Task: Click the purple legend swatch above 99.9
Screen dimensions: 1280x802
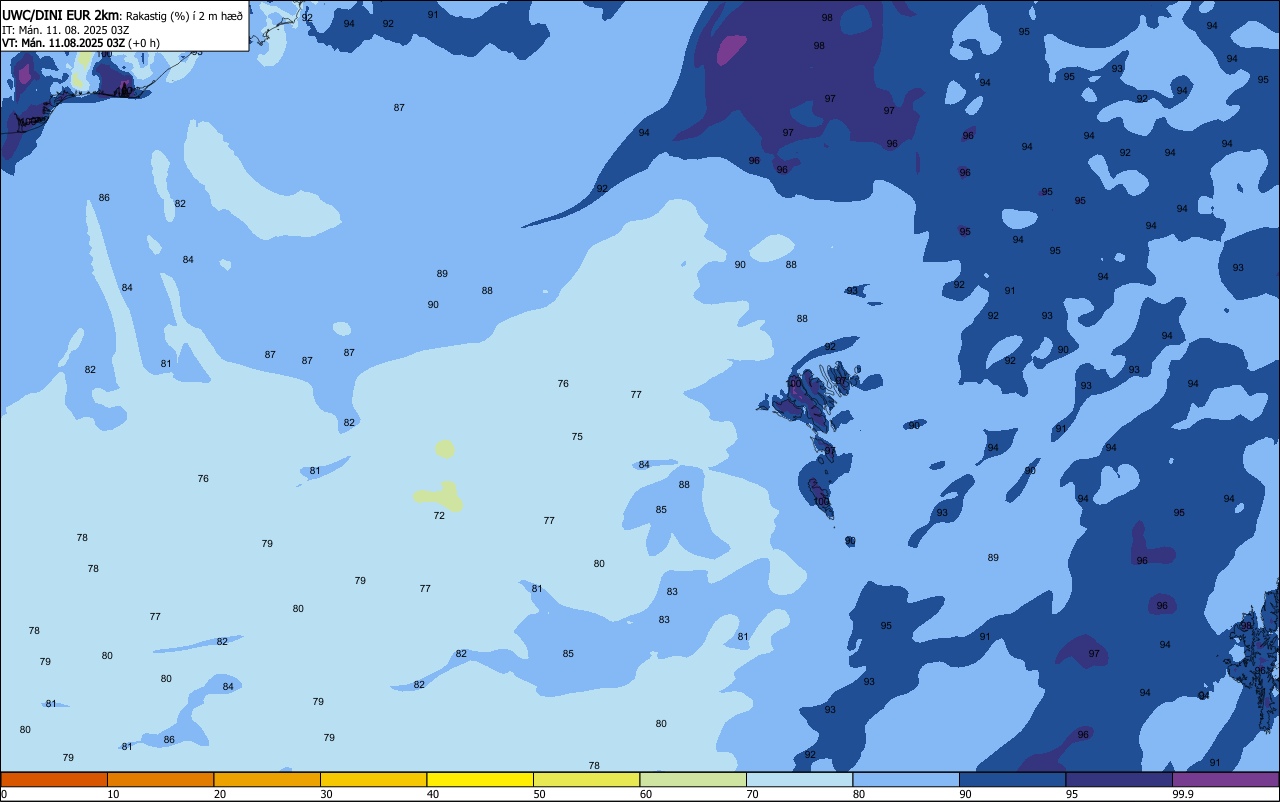Action: click(1225, 779)
